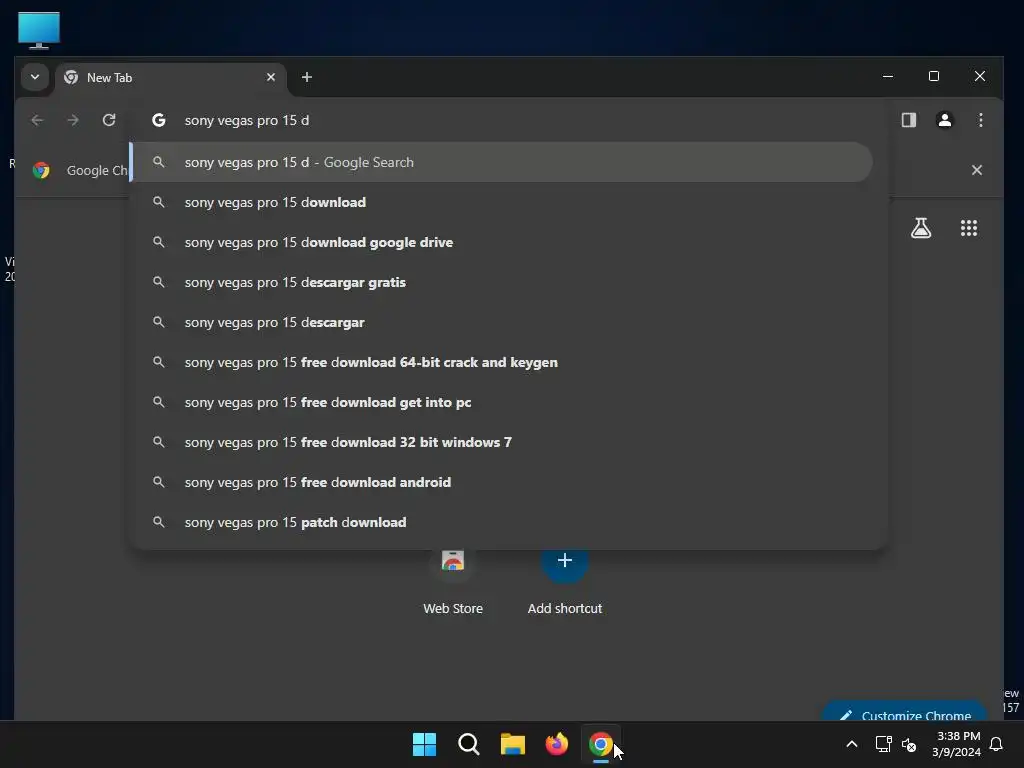Open the clock showing 3:38 PM
Image resolution: width=1024 pixels, height=768 pixels.
pos(957,744)
